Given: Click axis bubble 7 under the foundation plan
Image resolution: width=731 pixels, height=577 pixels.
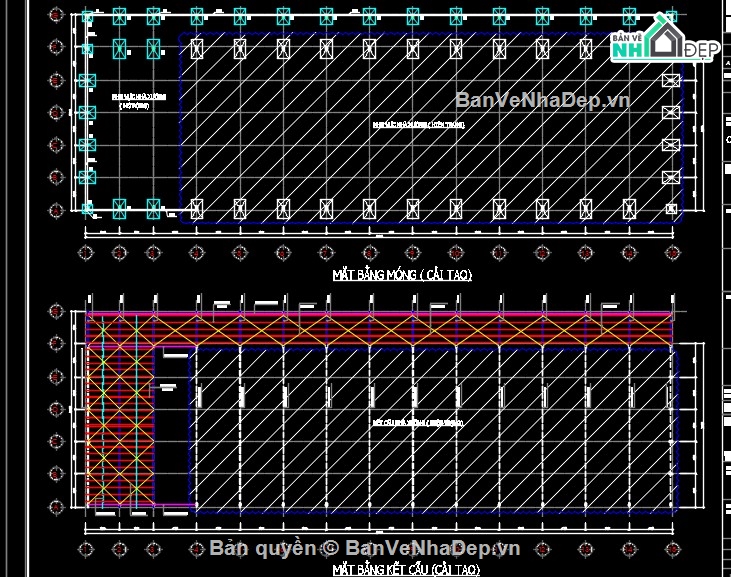Looking at the screenshot, I should pyautogui.click(x=326, y=253).
